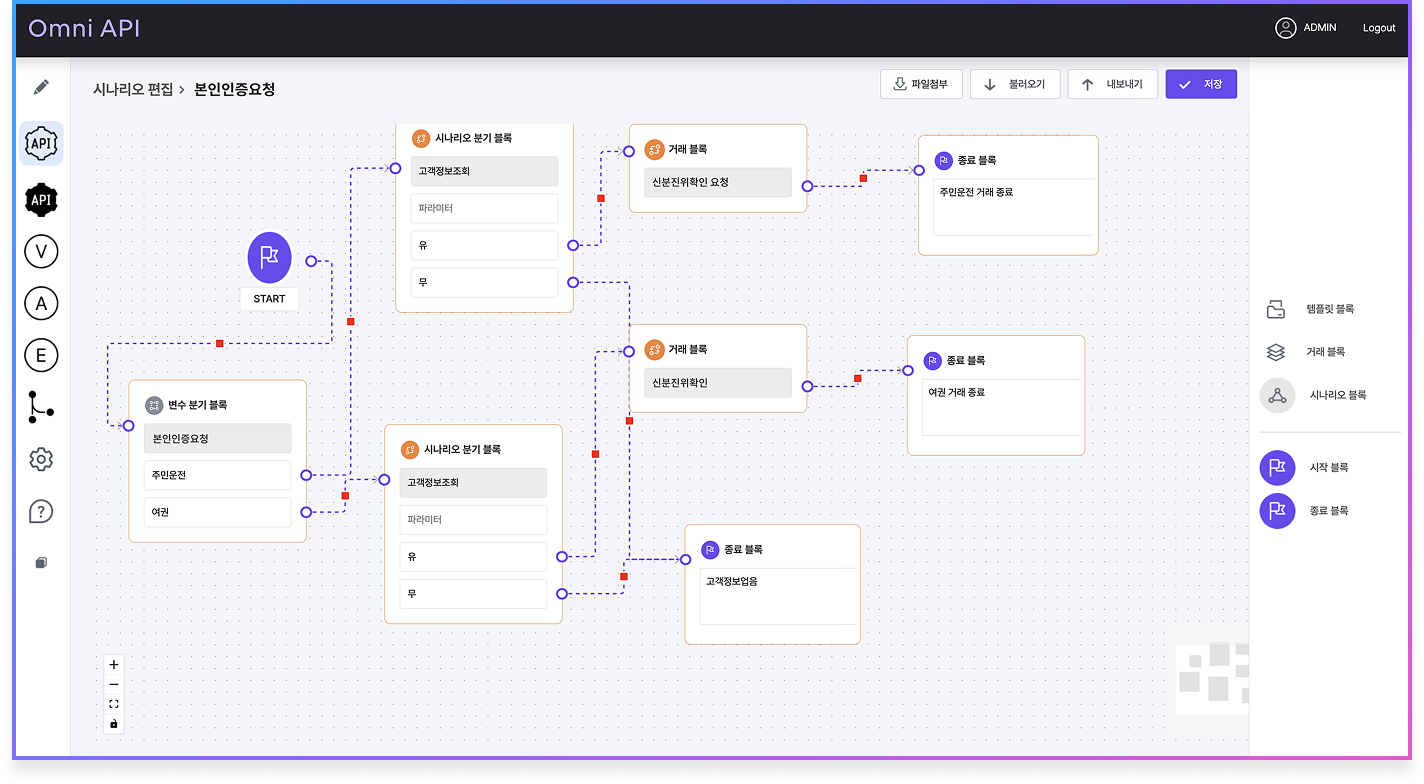Click the 거래 블록 palette label

[x=1326, y=352]
